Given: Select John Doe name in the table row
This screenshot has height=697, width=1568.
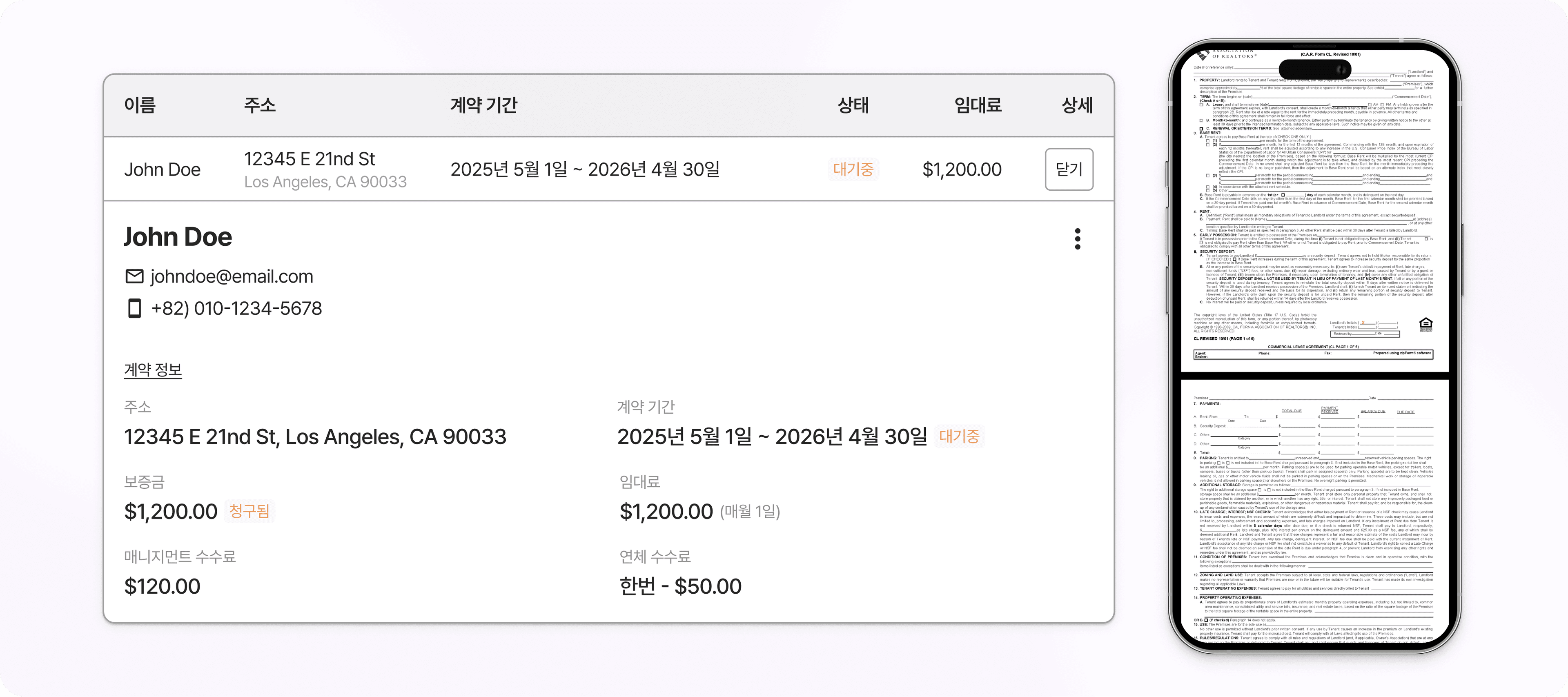Looking at the screenshot, I should (162, 169).
